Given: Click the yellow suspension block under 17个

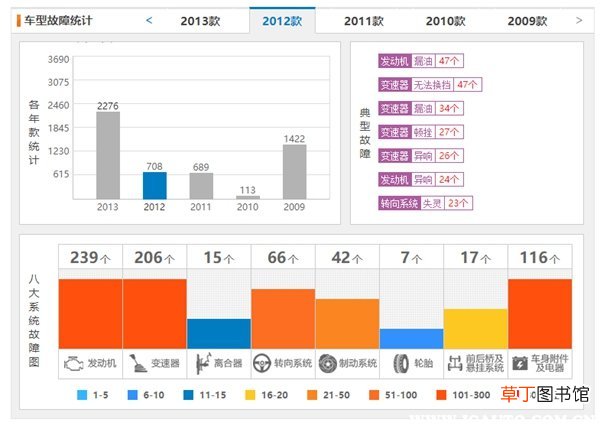Looking at the screenshot, I should (x=476, y=329).
